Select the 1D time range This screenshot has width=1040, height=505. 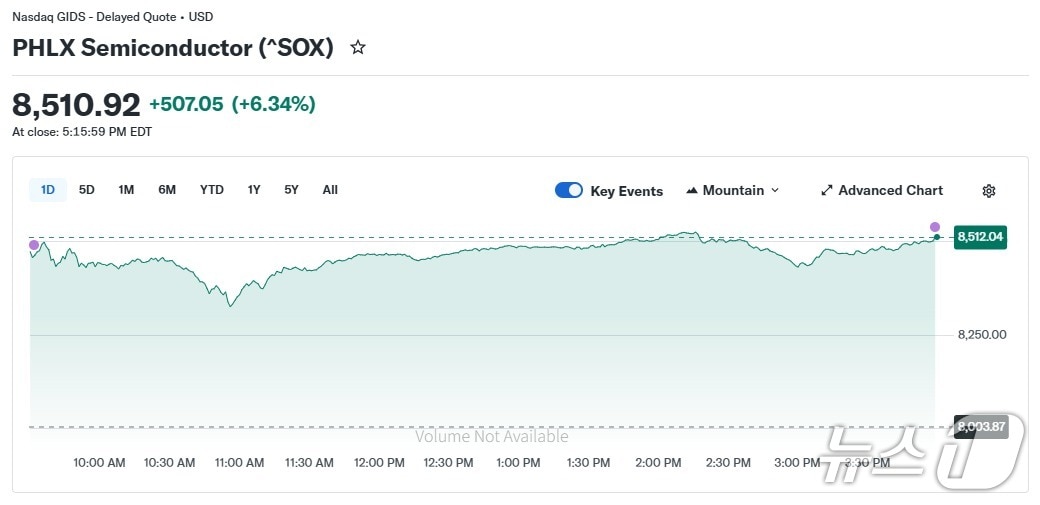click(47, 190)
